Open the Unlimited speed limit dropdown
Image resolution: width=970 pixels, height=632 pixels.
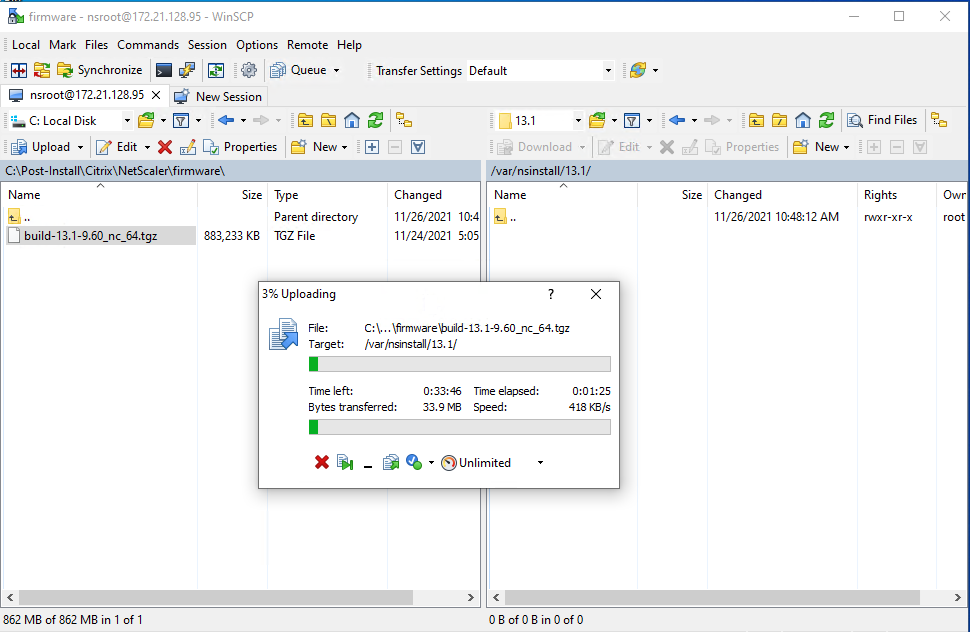click(540, 462)
